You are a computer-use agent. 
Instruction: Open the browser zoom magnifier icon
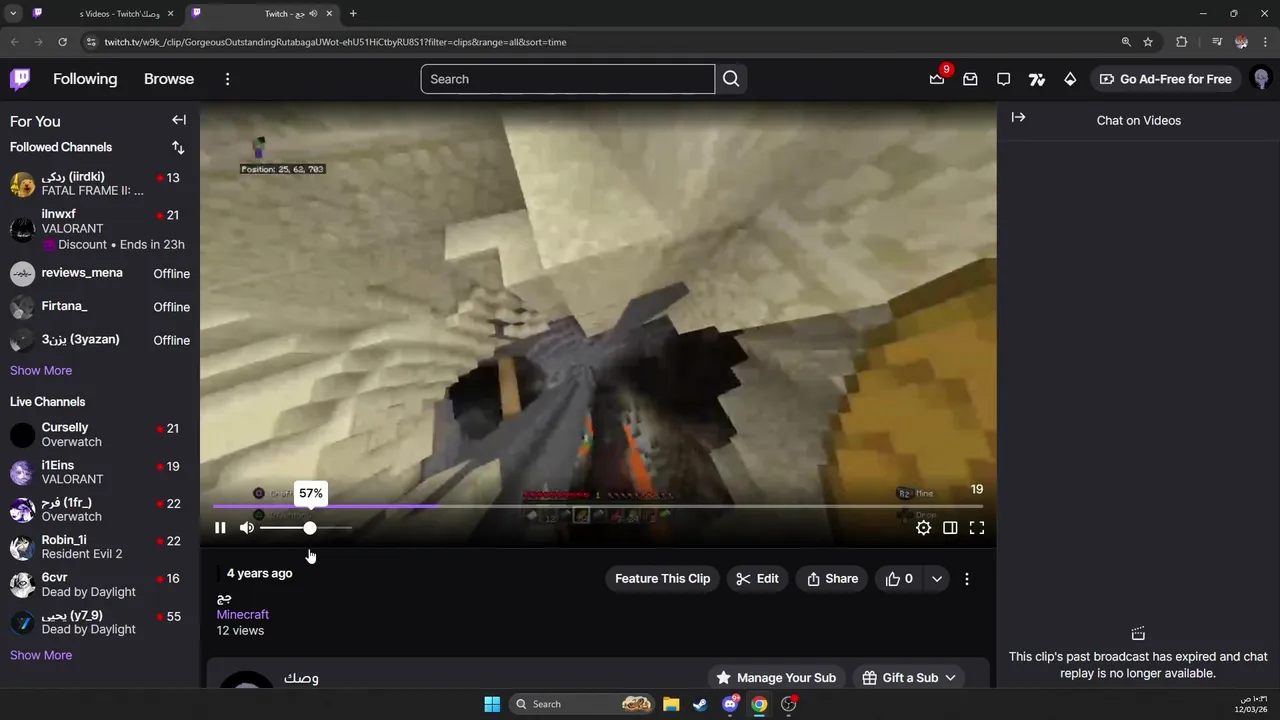click(1126, 42)
